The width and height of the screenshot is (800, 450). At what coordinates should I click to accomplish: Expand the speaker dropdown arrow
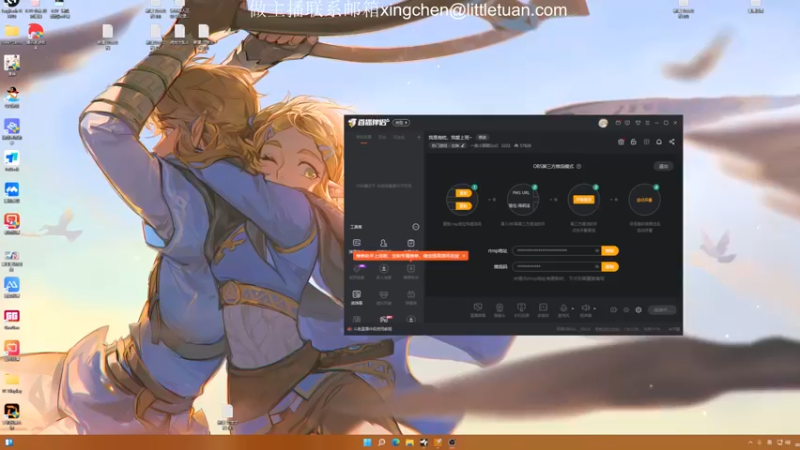(595, 309)
